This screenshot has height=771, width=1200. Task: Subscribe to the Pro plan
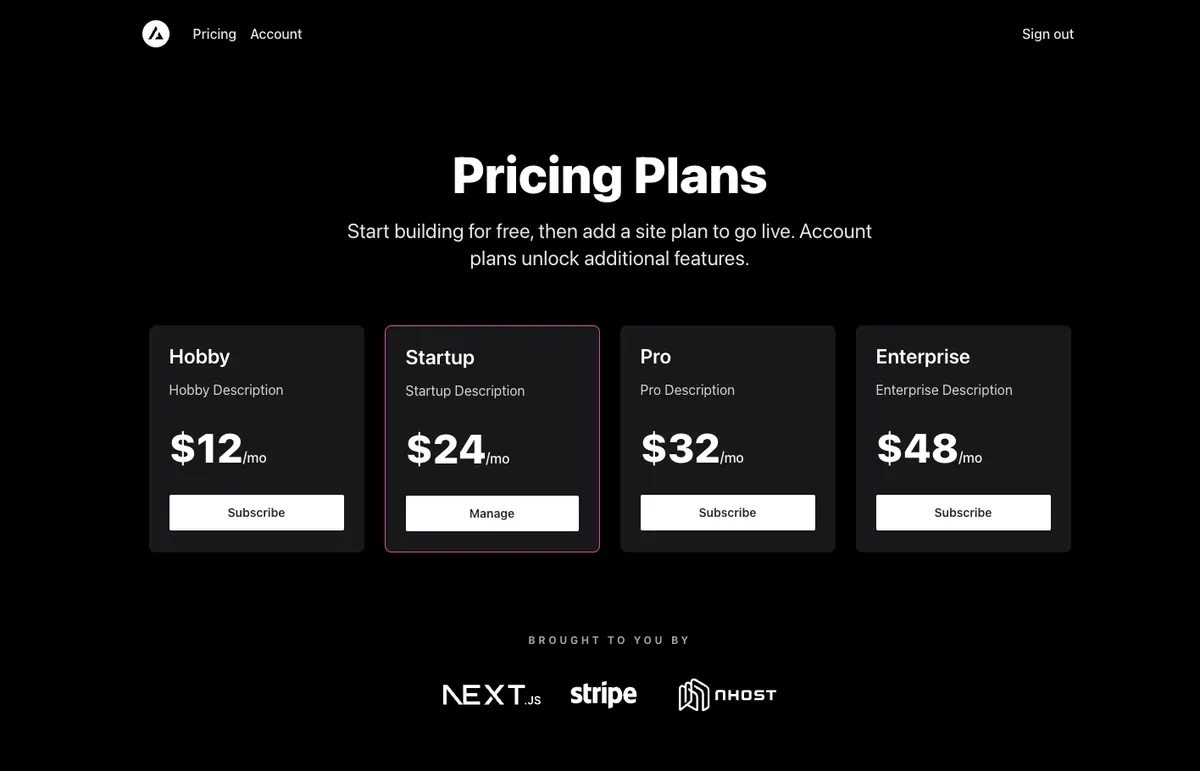[x=728, y=512]
